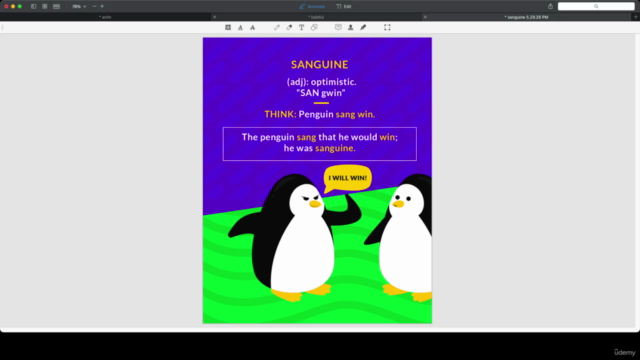
Task: Click the SANGUINE title on page
Action: click(320, 64)
